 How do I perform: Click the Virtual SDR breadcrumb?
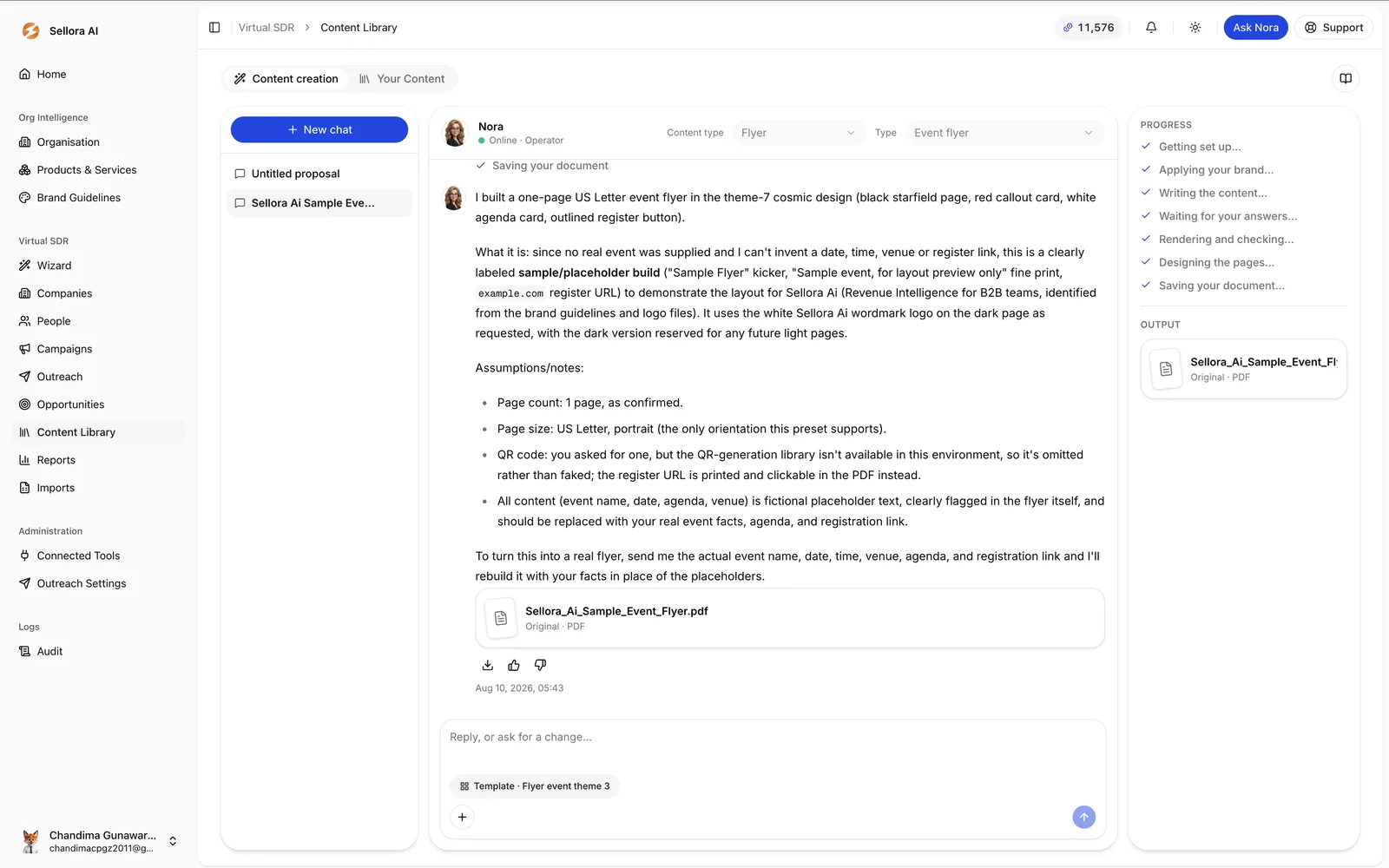[x=267, y=28]
